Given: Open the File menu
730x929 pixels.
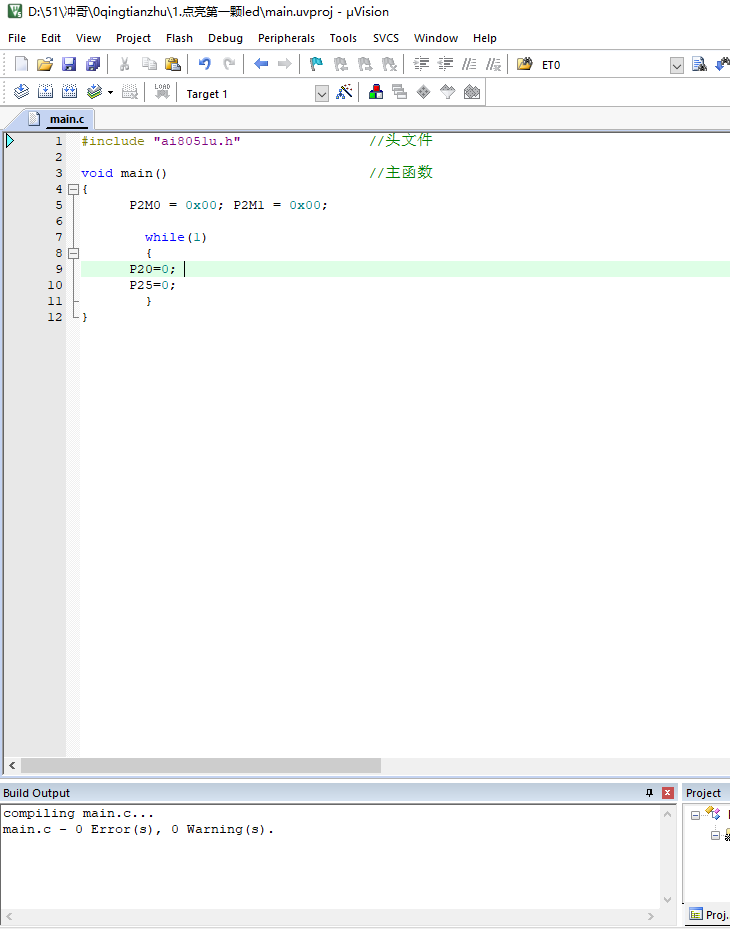Looking at the screenshot, I should (x=17, y=38).
